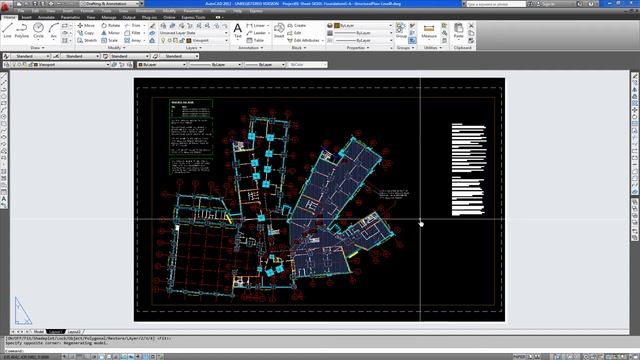
Task: Open the toolbar color control ByLayer dropdown
Action: [x=162, y=64]
